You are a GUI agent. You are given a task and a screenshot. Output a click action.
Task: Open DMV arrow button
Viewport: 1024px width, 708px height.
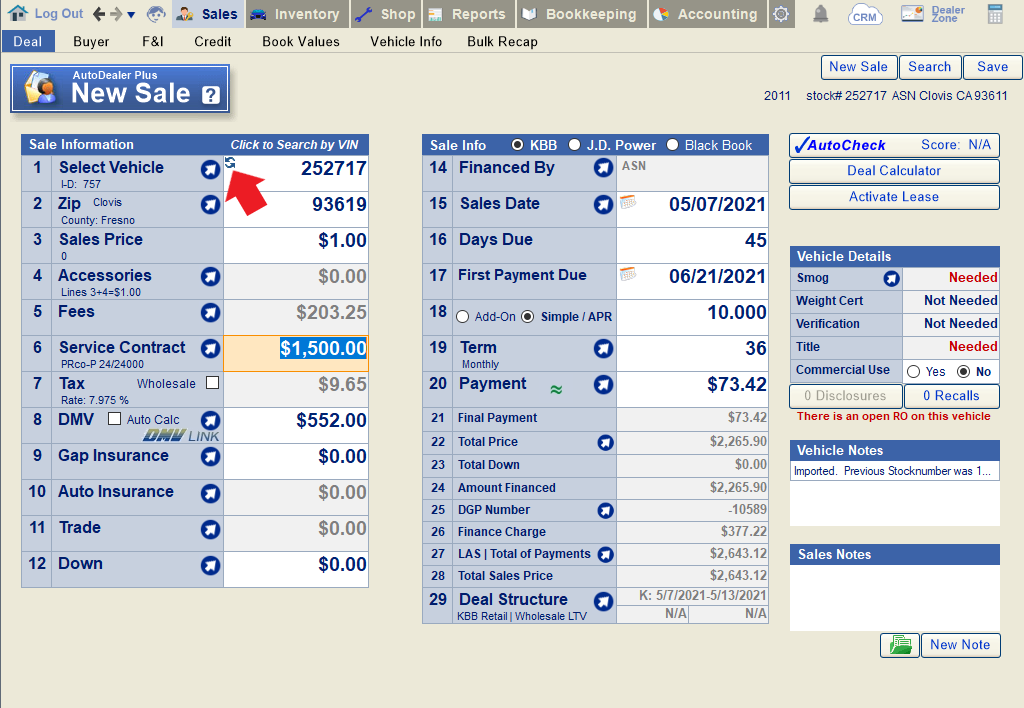pos(210,420)
